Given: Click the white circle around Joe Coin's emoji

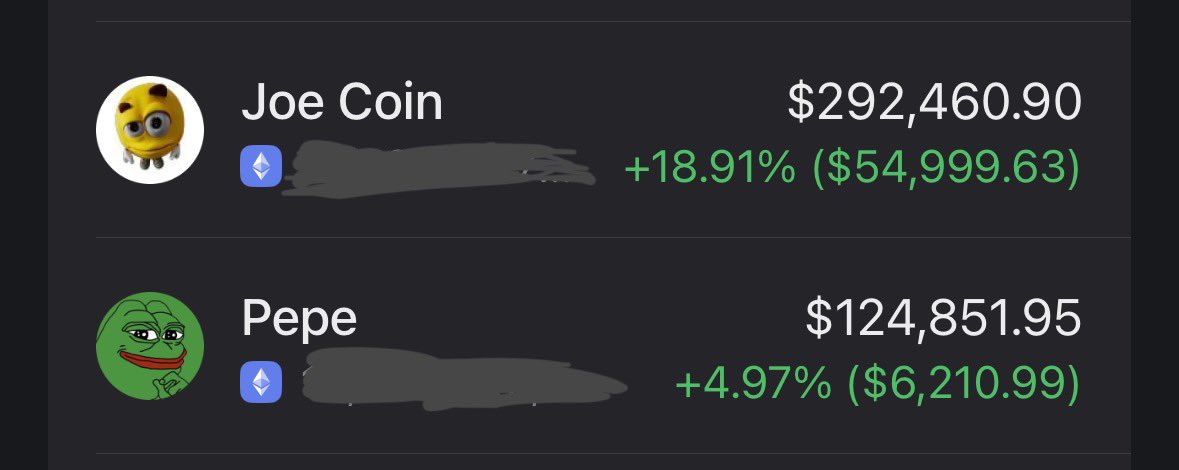Looking at the screenshot, I should pos(150,129).
